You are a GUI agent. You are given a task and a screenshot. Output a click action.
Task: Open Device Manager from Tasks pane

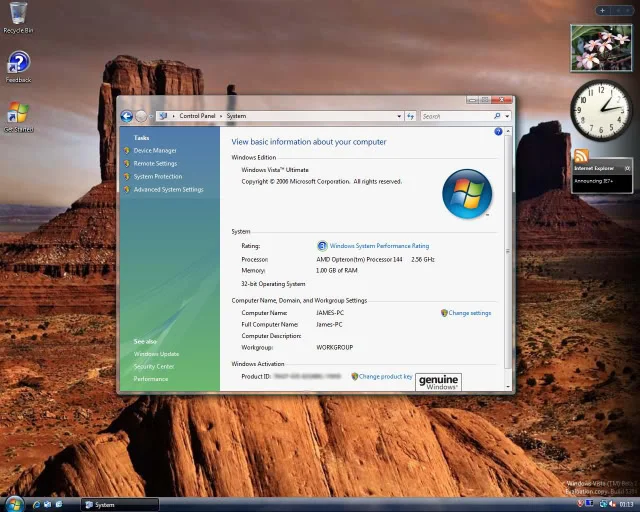155,151
